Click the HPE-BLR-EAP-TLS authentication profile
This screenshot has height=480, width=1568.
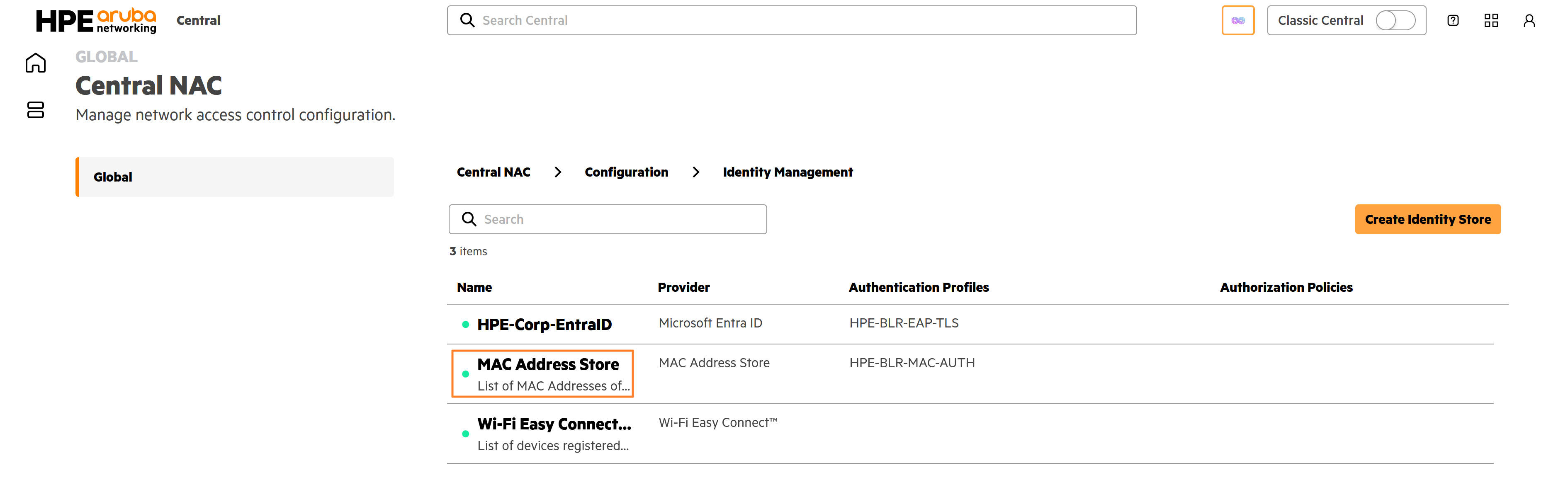pyautogui.click(x=904, y=323)
